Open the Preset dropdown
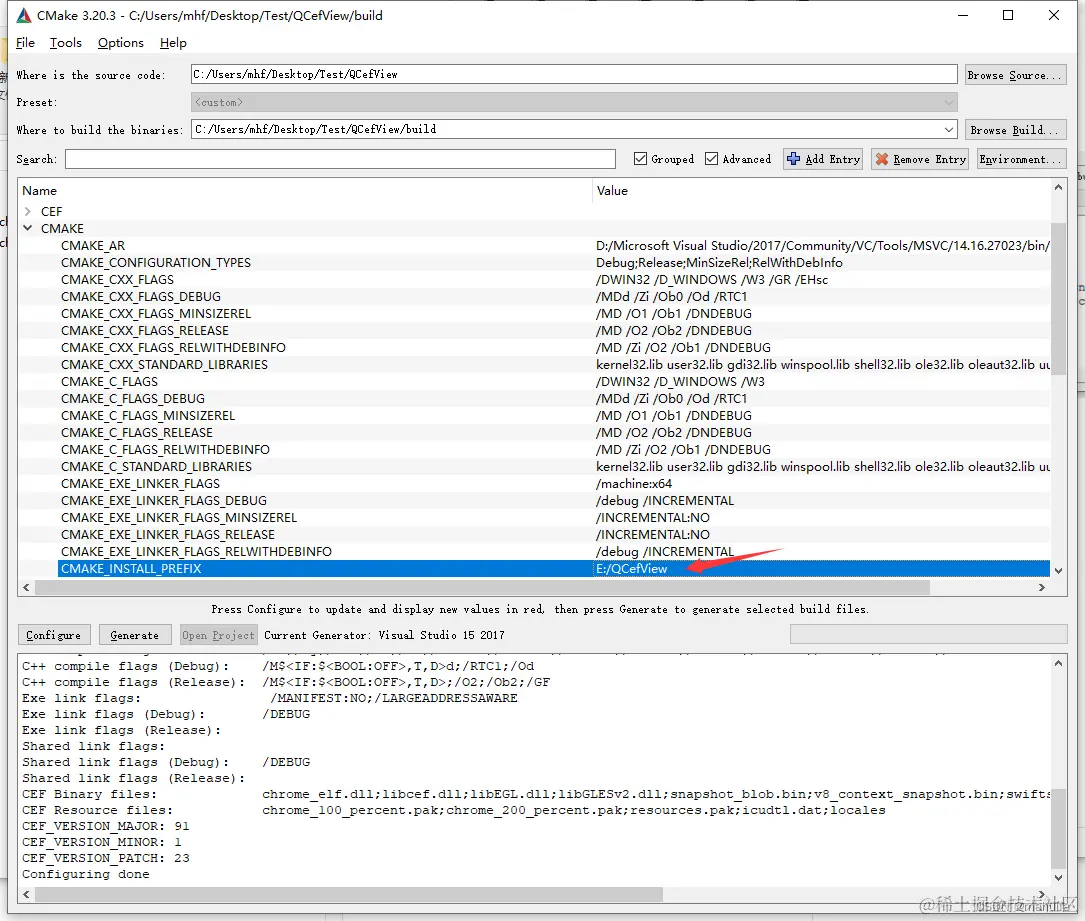Screen dimensions: 1085x921 coord(948,102)
